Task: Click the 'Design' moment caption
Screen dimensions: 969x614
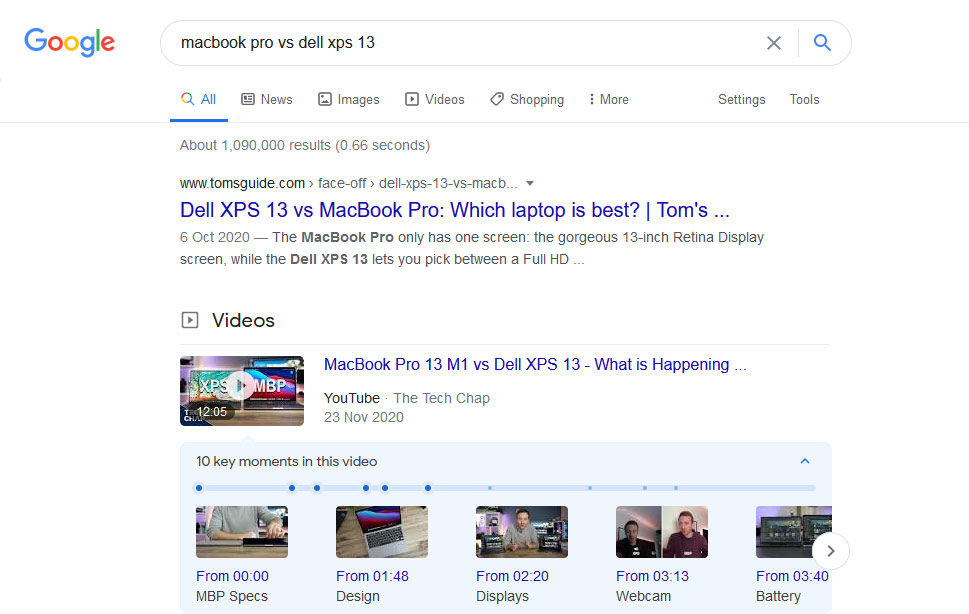Action: [358, 596]
